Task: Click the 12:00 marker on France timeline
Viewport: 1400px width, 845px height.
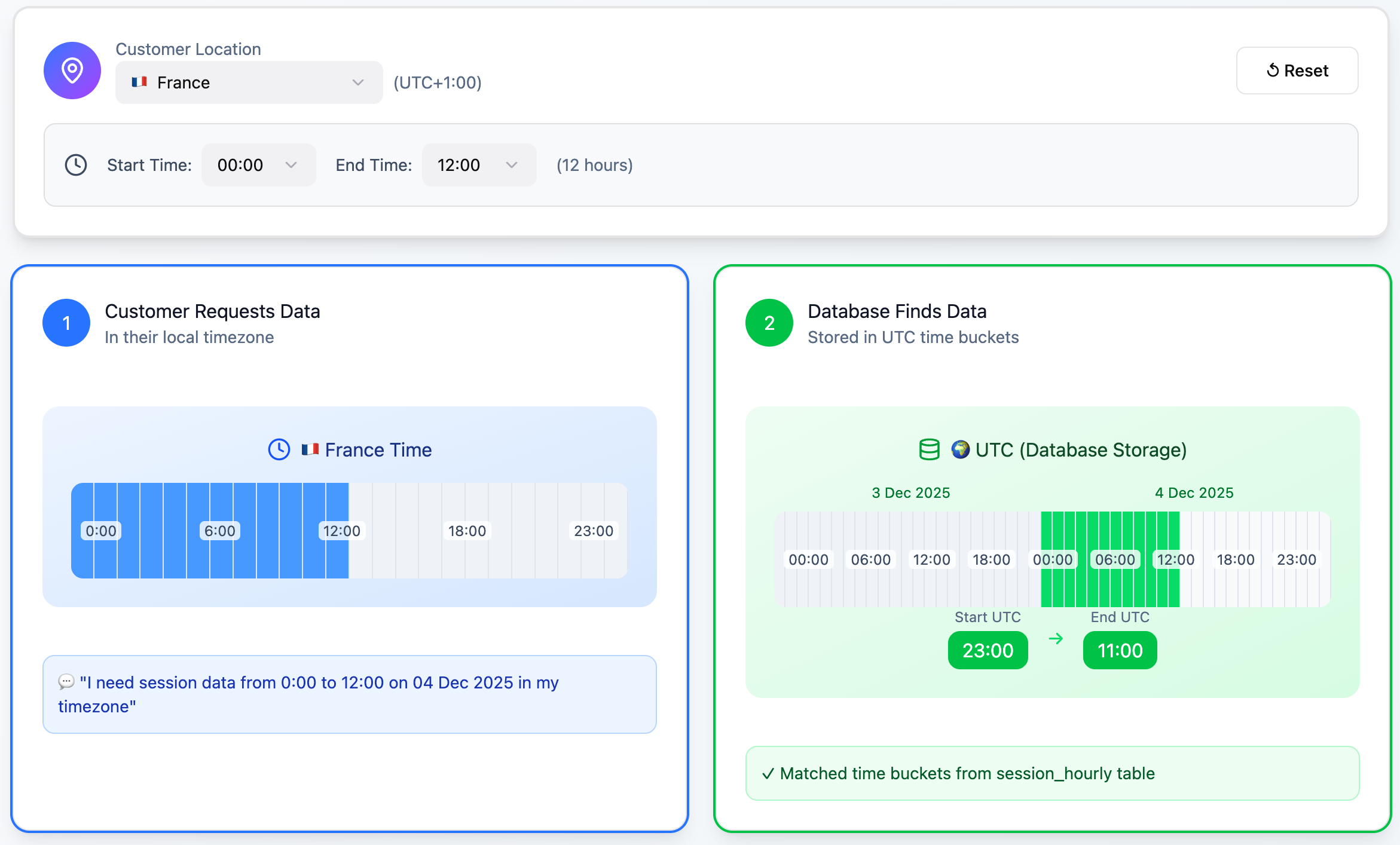Action: (342, 531)
